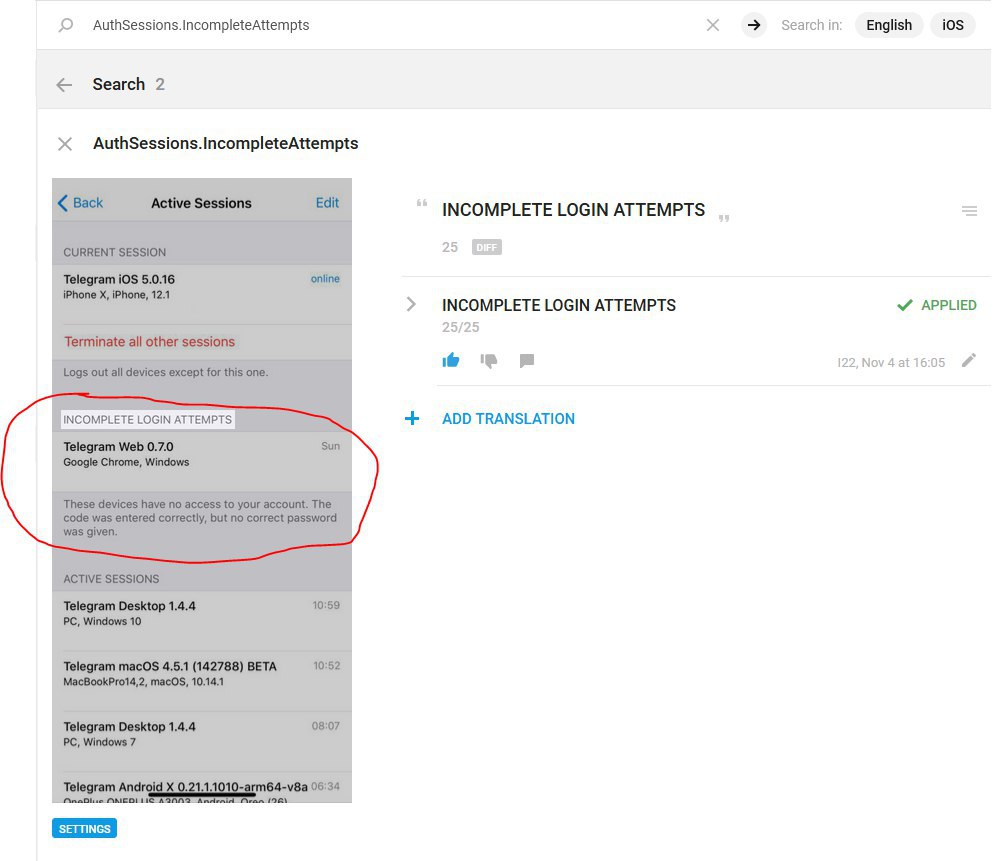This screenshot has height=861, width=998.
Task: Click ADD TRANSLATION link
Action: click(x=509, y=419)
